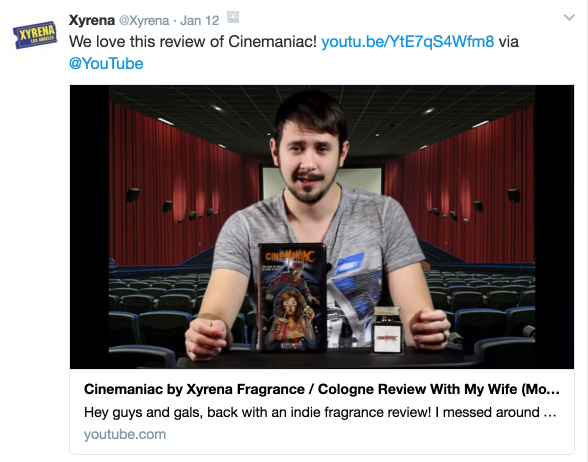The image size is (588, 462).
Task: Click the Hootsuite owl icon beside date
Action: click(233, 17)
